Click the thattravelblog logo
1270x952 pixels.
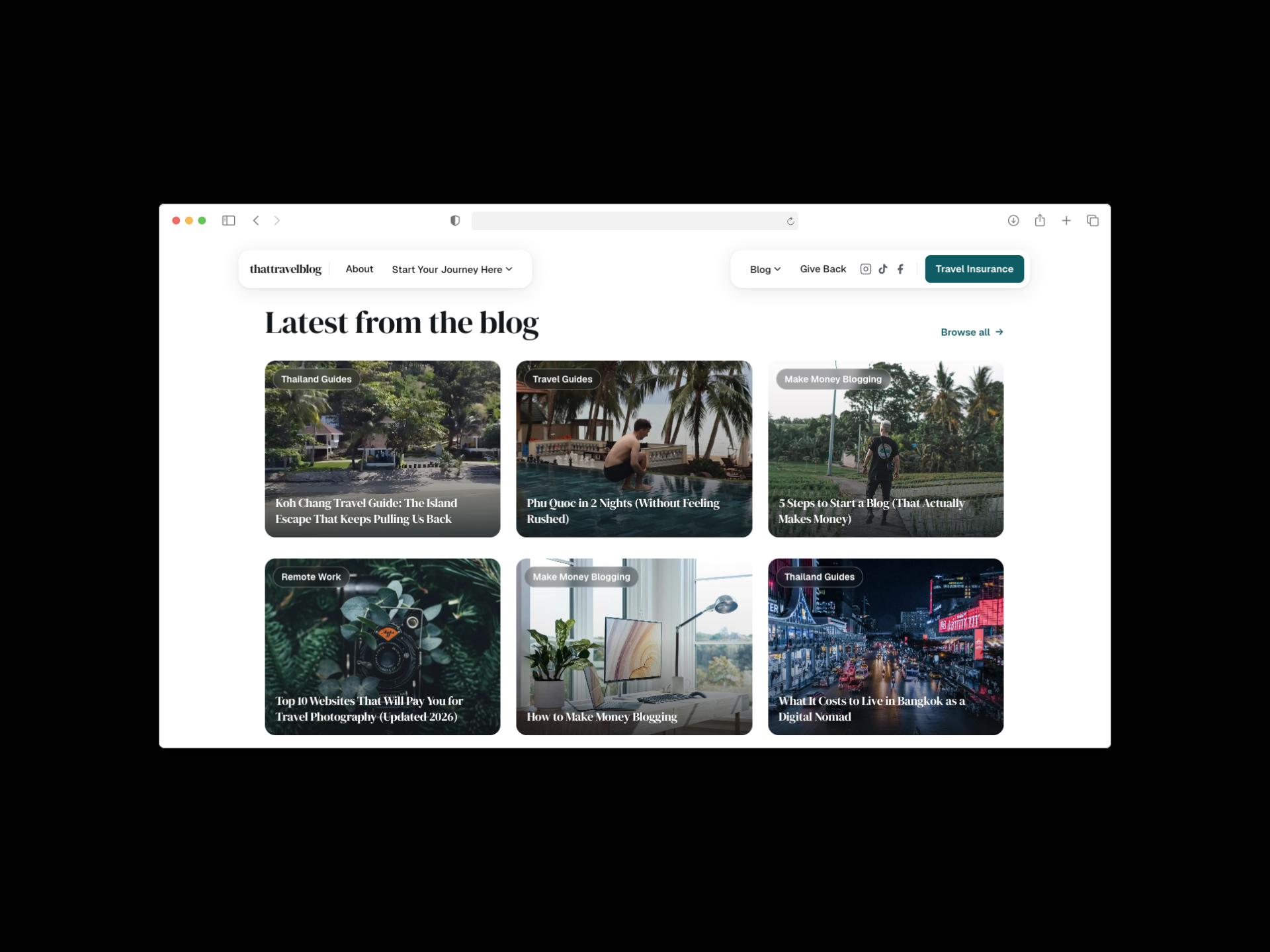(286, 269)
